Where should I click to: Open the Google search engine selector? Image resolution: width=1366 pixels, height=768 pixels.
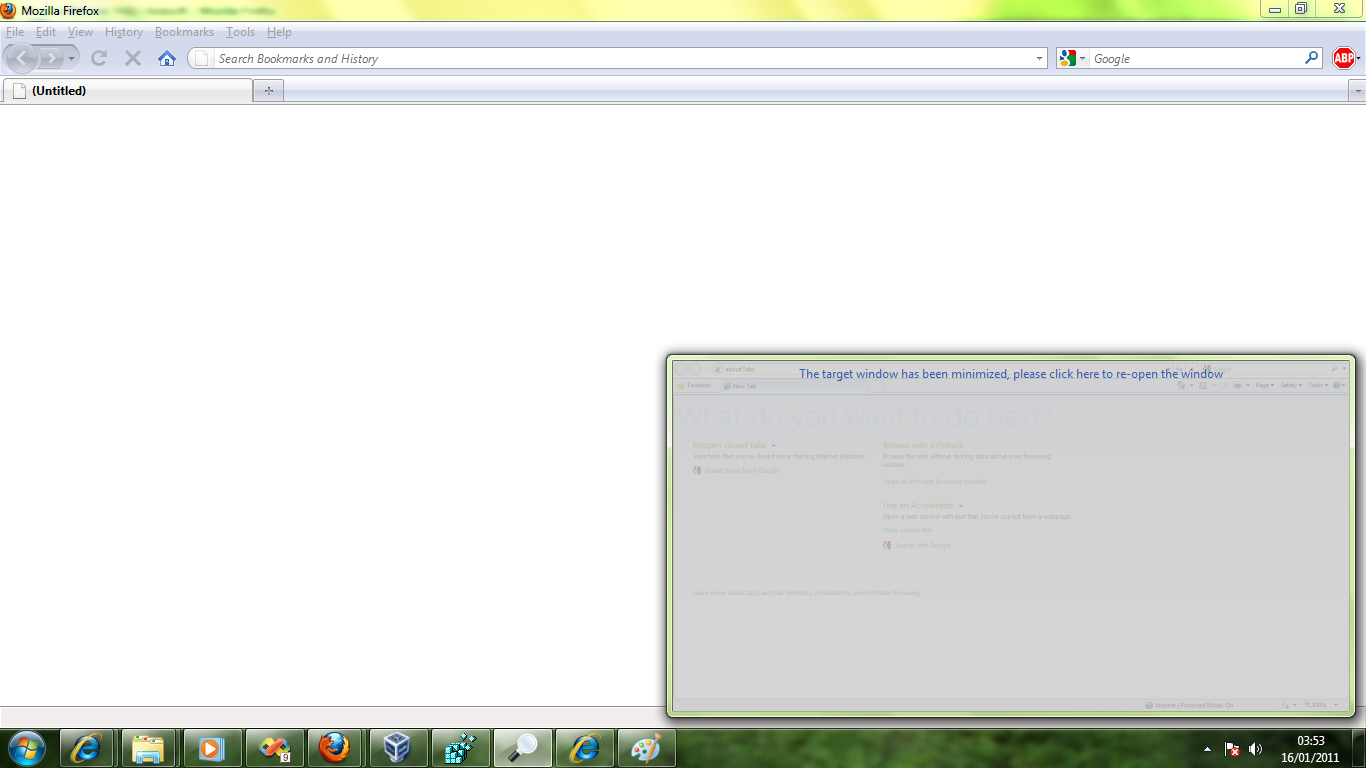pyautogui.click(x=1072, y=59)
